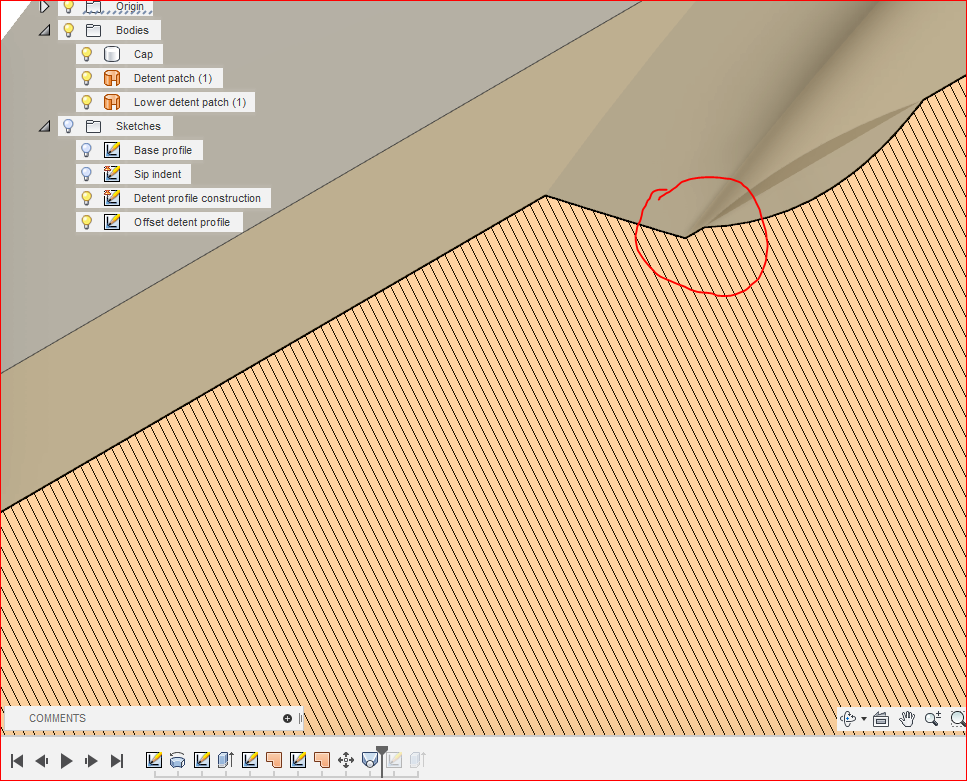Select the suppressed Extrude at timeline end
This screenshot has height=781, width=967.
[419, 759]
